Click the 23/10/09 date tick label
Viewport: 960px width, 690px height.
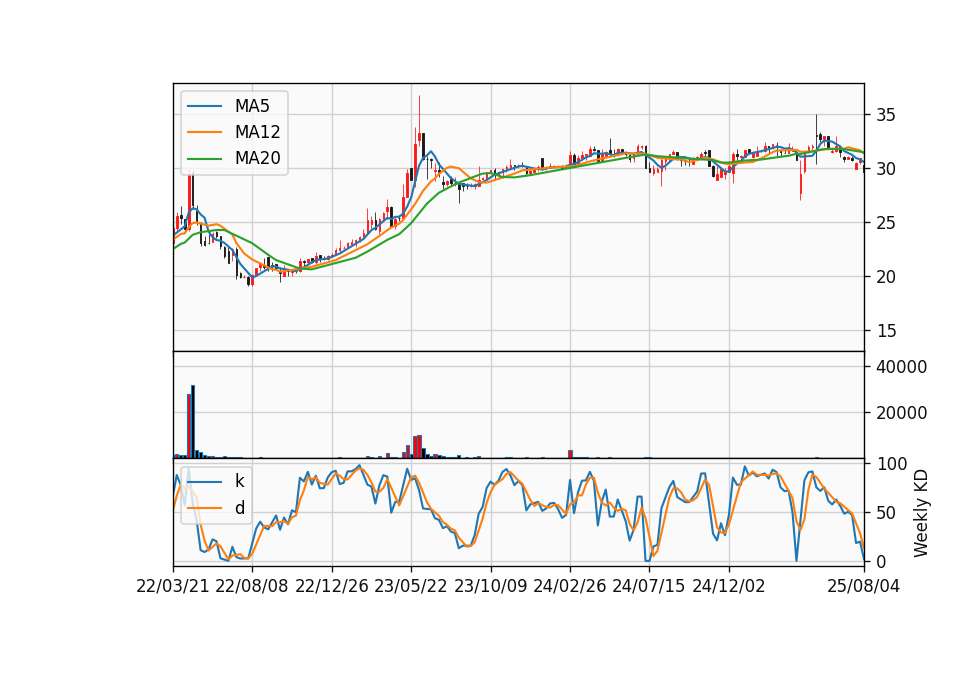tap(490, 586)
